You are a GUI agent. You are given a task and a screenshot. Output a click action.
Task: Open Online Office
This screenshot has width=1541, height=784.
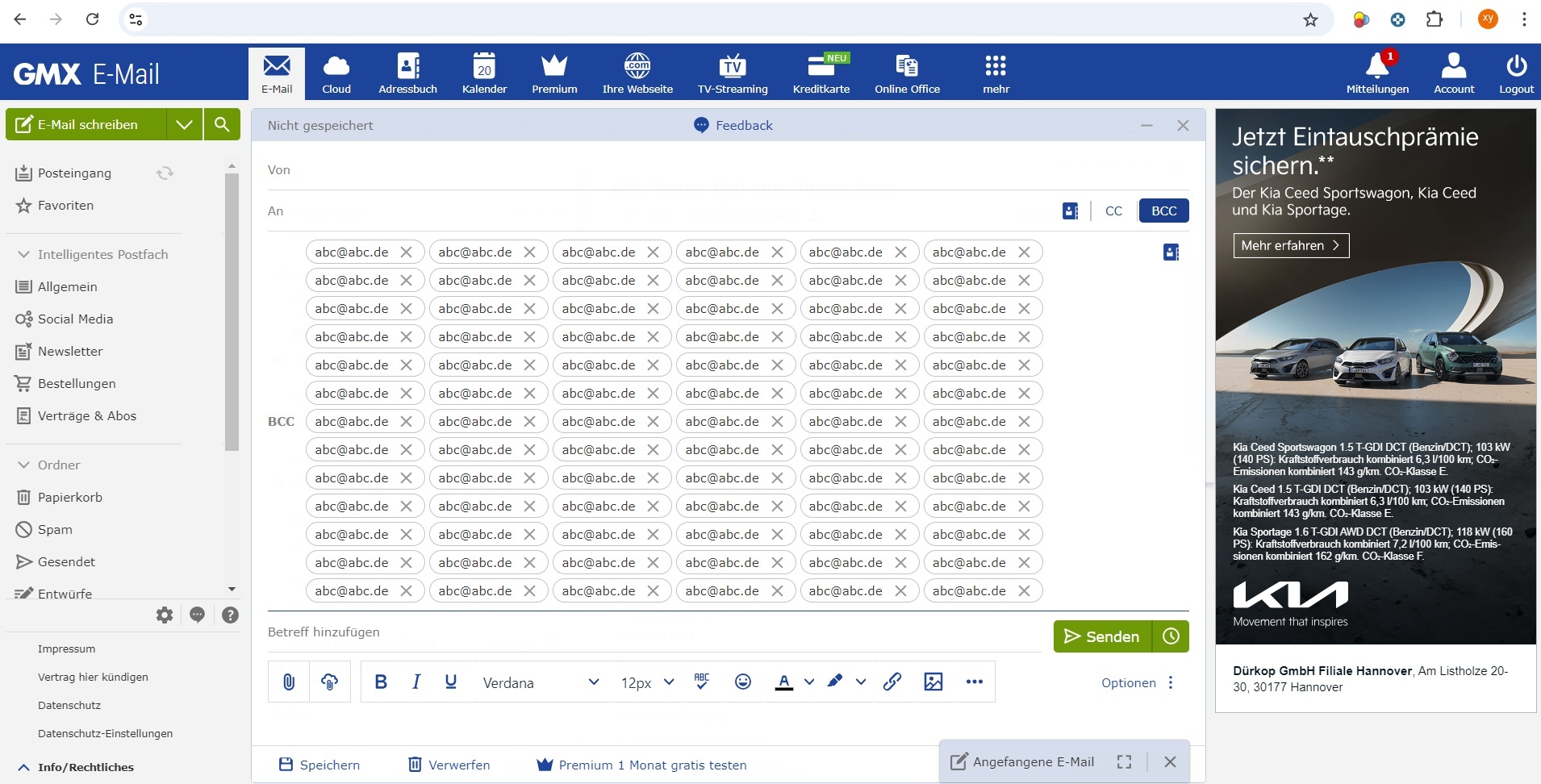point(907,73)
